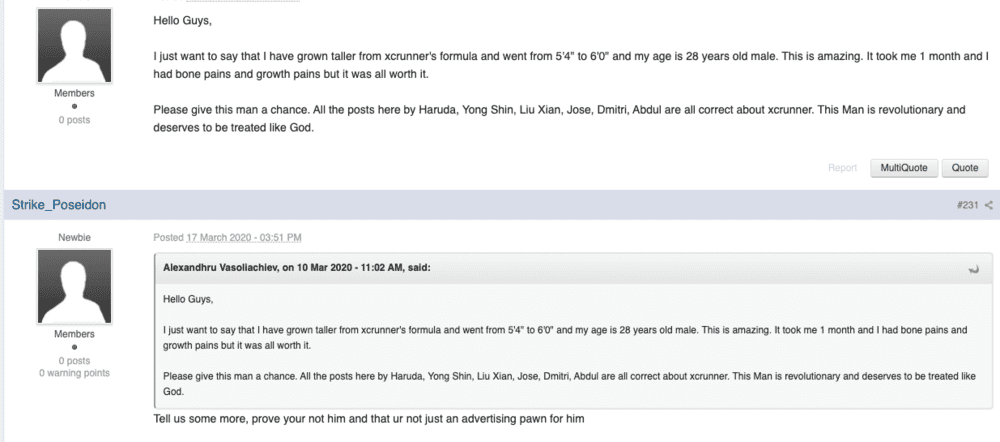Open the 0 warning points link
This screenshot has width=1000, height=442.
[x=75, y=373]
